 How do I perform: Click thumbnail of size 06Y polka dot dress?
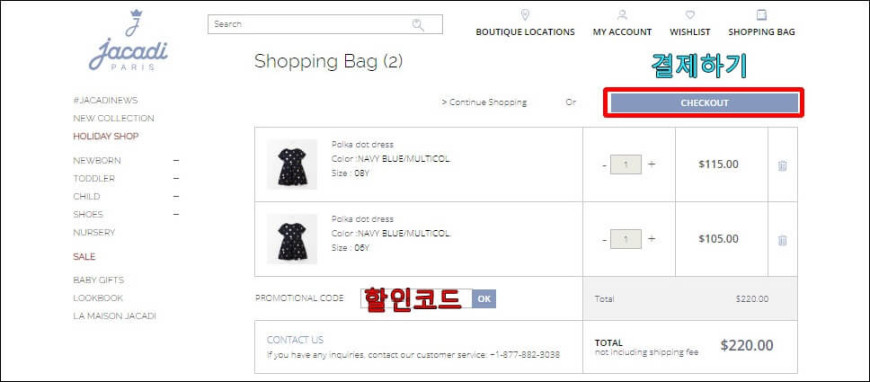click(x=292, y=239)
